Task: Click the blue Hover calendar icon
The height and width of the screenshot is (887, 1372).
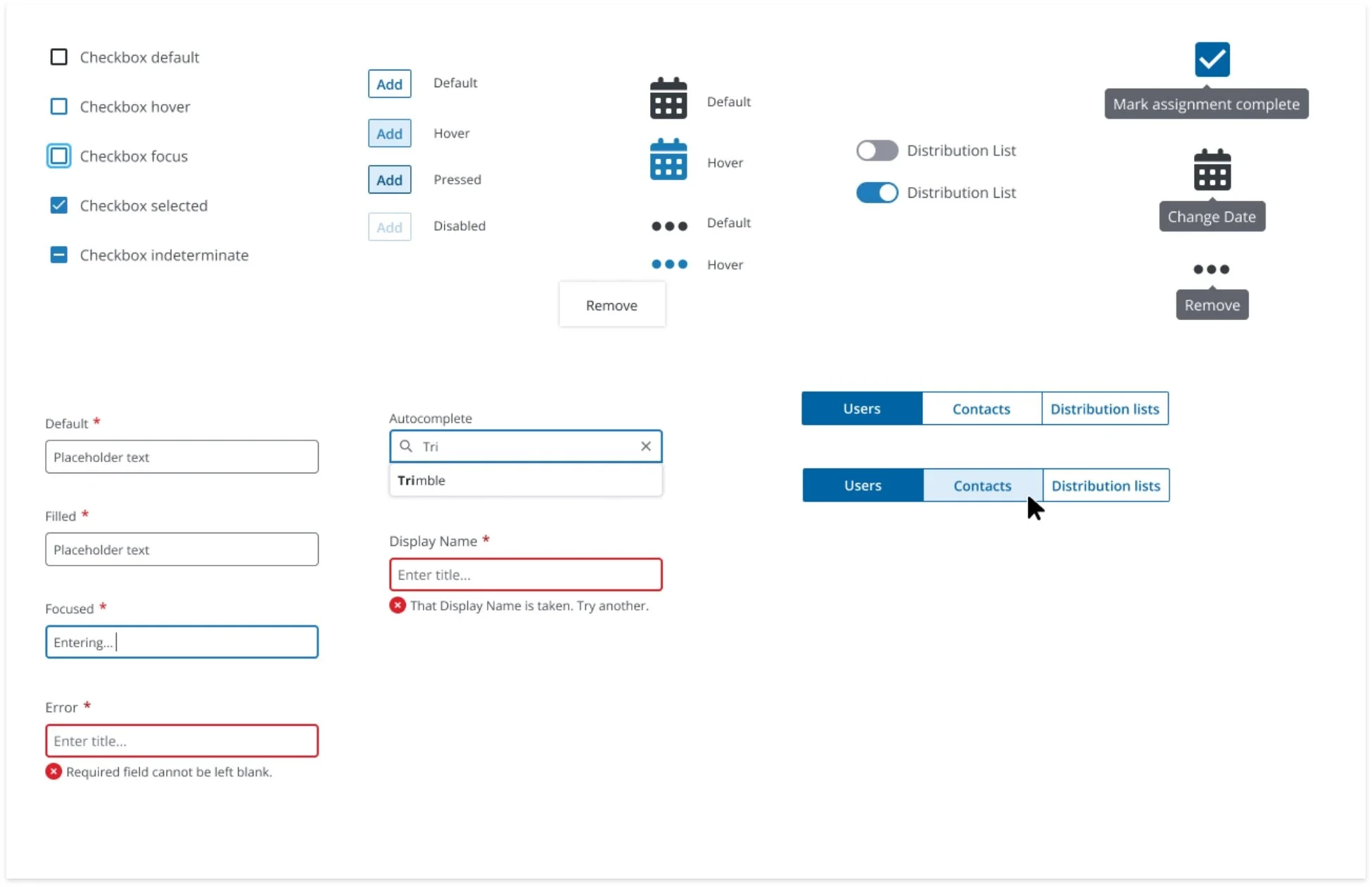Action: click(668, 160)
